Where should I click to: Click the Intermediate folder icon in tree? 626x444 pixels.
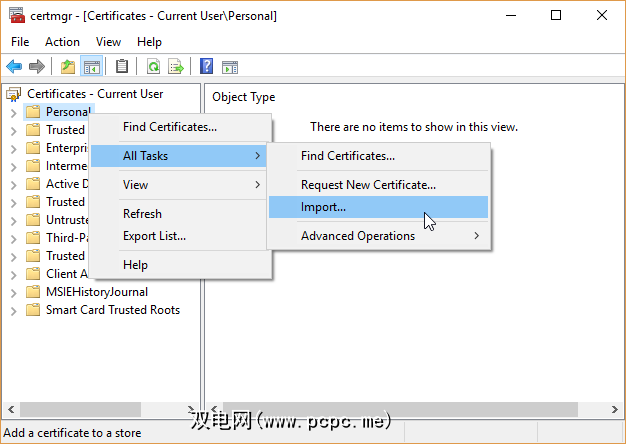click(x=33, y=166)
